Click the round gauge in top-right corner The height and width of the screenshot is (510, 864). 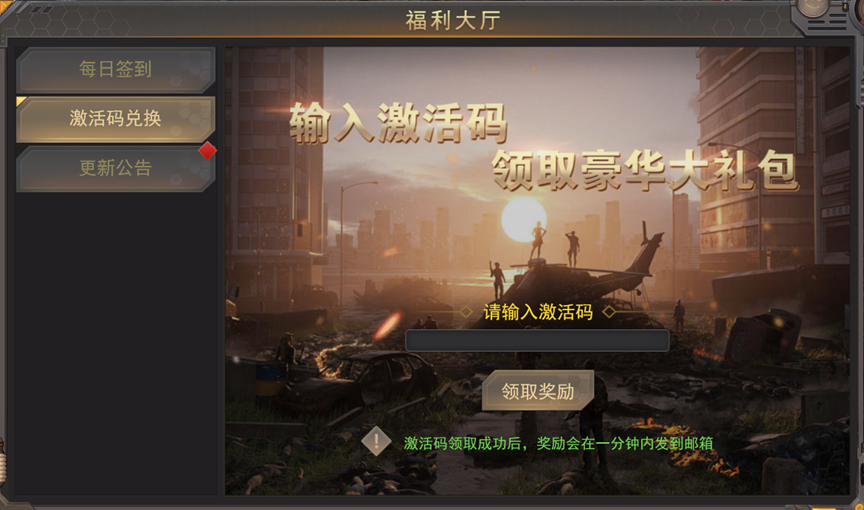click(813, 7)
